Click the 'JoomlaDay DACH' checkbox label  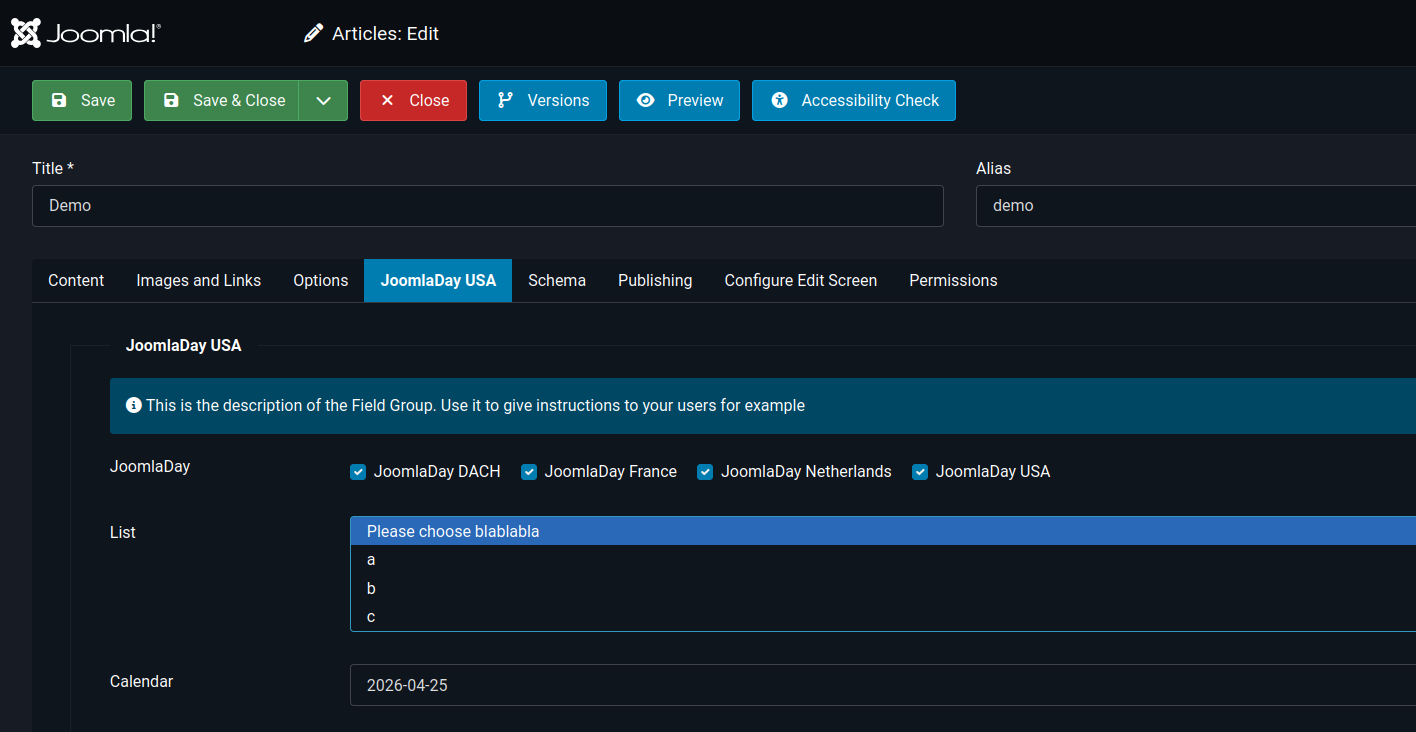click(x=437, y=472)
